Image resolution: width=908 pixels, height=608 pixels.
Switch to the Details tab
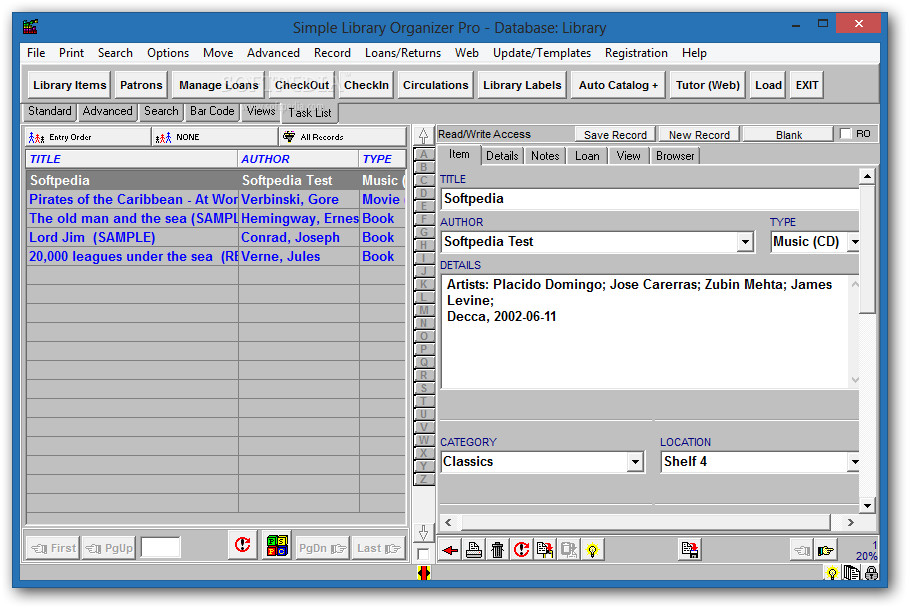[502, 156]
